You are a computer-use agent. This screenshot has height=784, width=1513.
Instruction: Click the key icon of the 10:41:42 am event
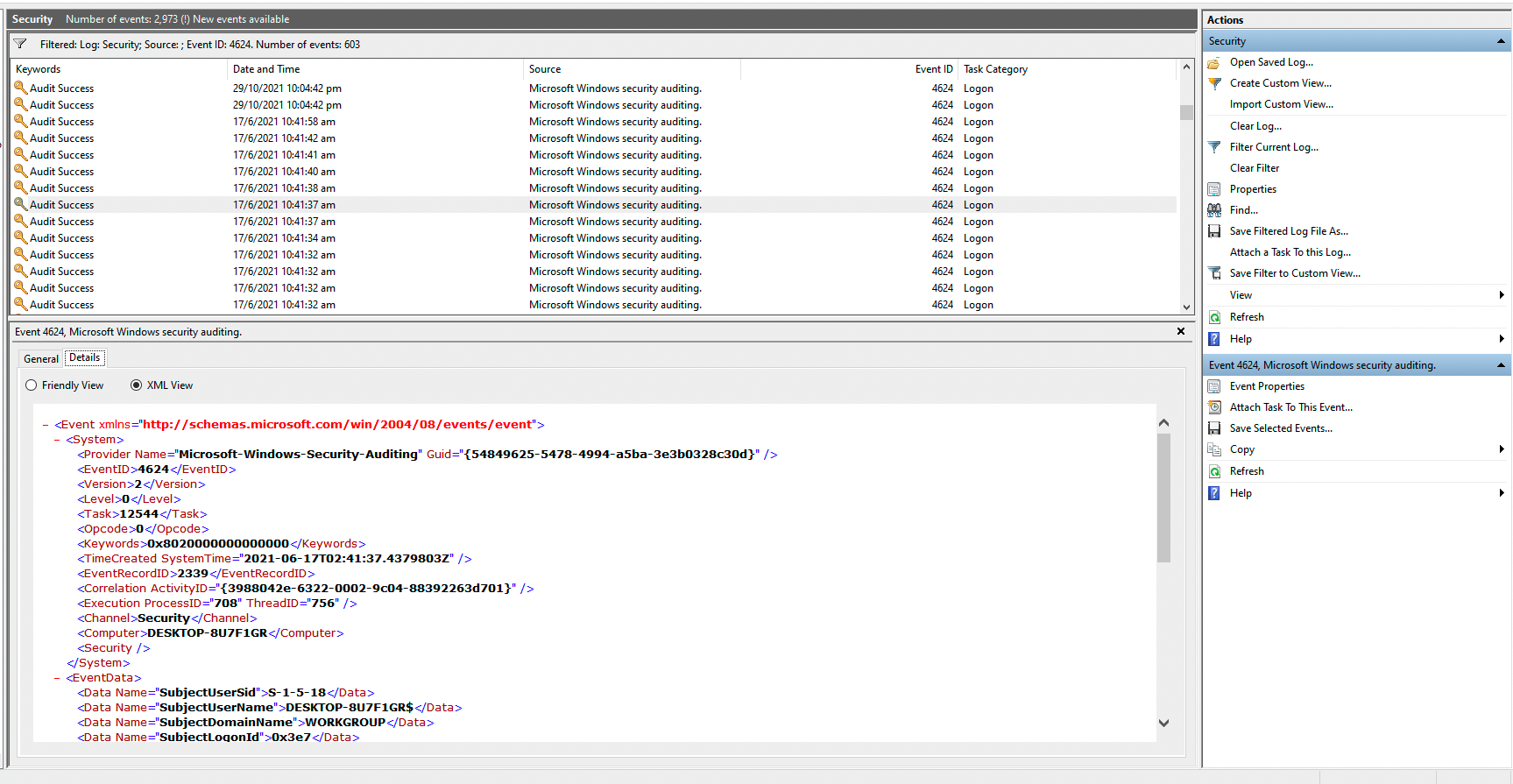(x=20, y=138)
